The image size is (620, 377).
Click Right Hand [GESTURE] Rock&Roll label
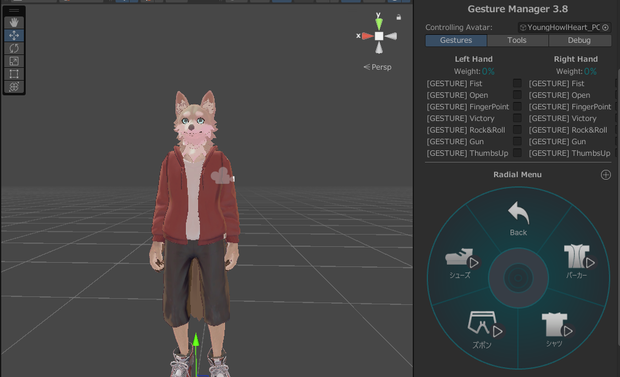[x=568, y=130]
